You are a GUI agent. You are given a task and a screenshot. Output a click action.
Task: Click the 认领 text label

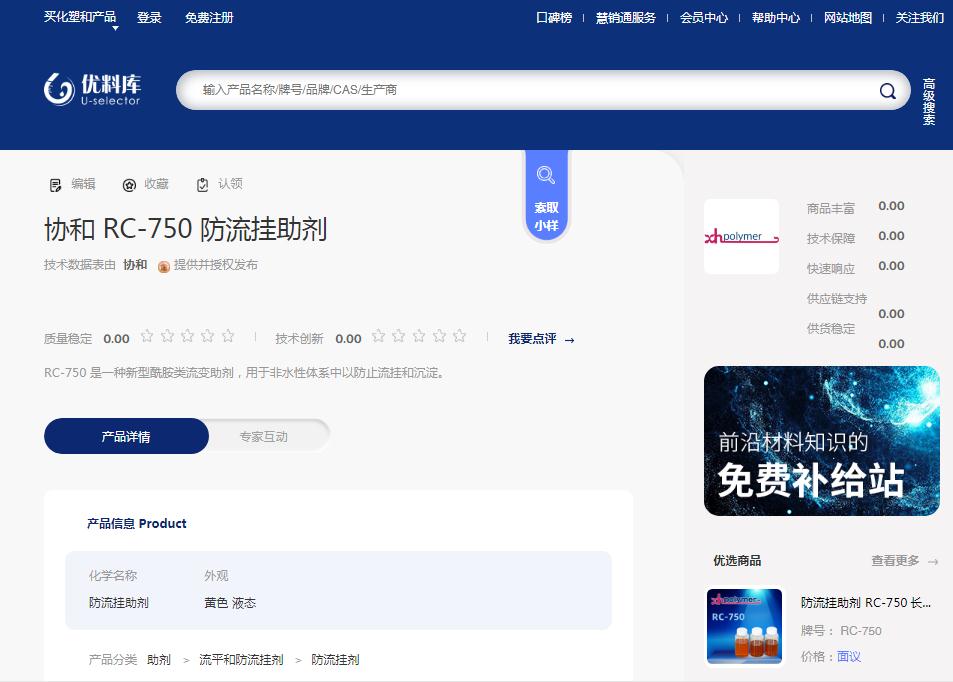pos(230,184)
